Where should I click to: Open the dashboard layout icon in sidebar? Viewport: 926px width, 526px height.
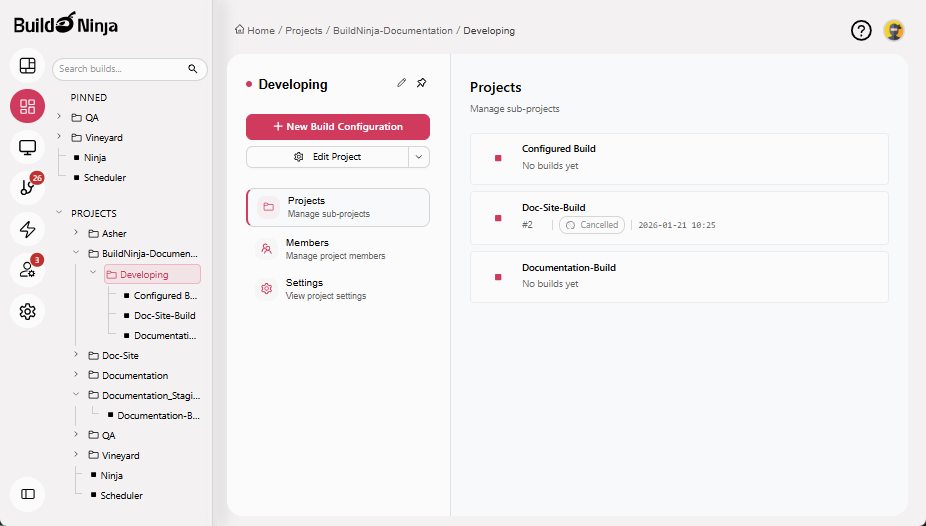pos(28,66)
